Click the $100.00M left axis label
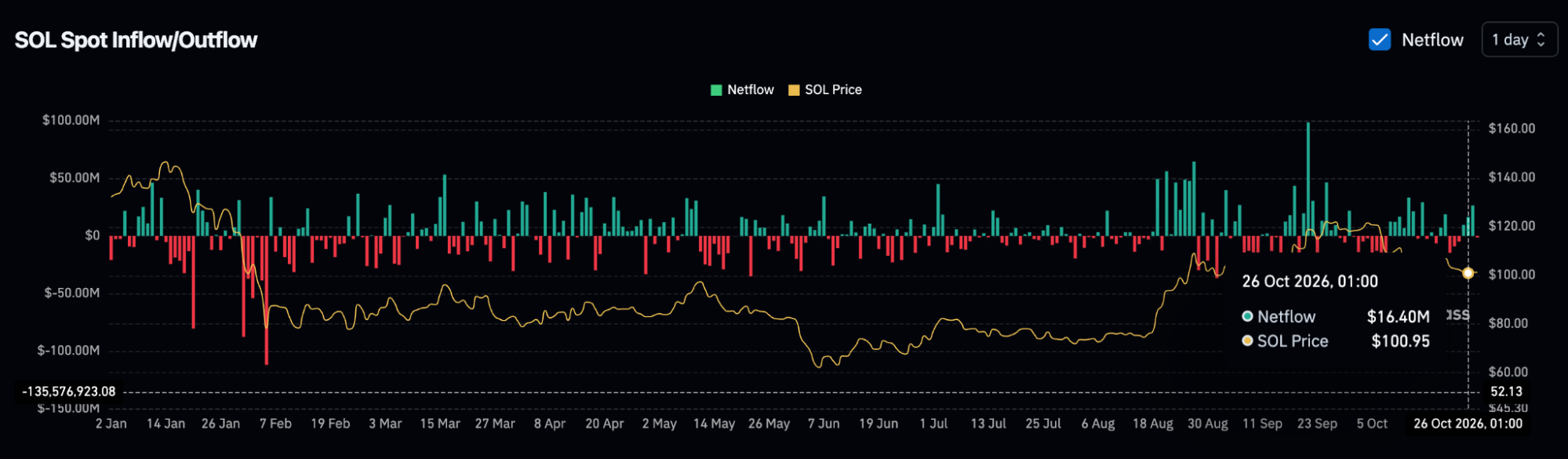The image size is (1568, 459). click(x=71, y=120)
